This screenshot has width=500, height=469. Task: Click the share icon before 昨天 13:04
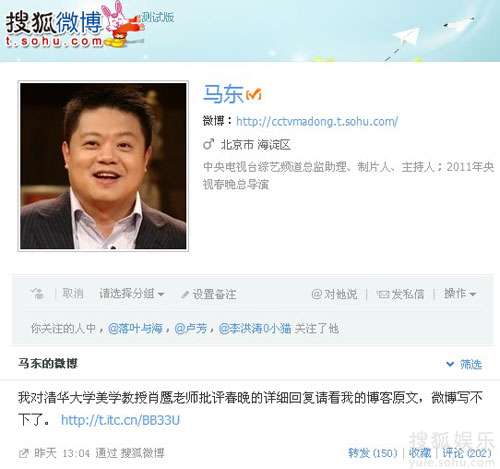(x=24, y=453)
